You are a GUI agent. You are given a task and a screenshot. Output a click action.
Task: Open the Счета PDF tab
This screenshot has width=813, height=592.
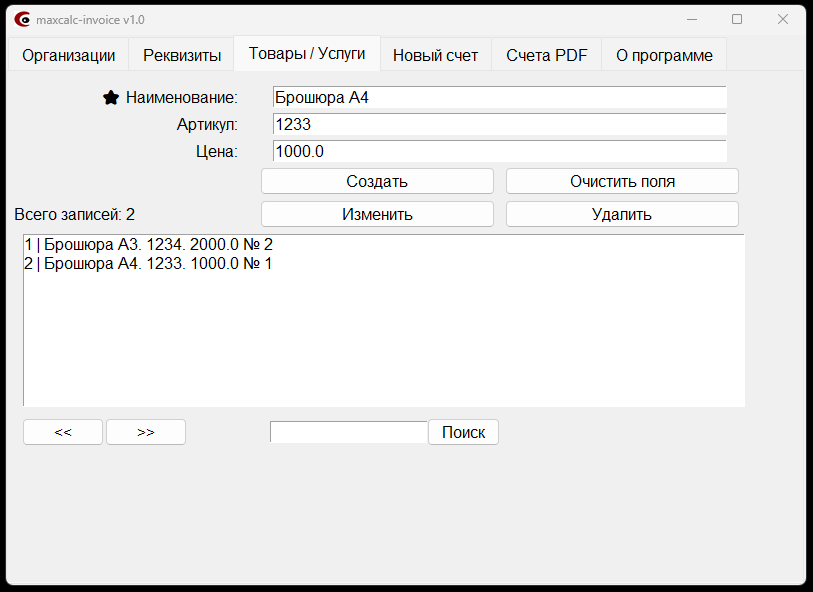coord(546,55)
